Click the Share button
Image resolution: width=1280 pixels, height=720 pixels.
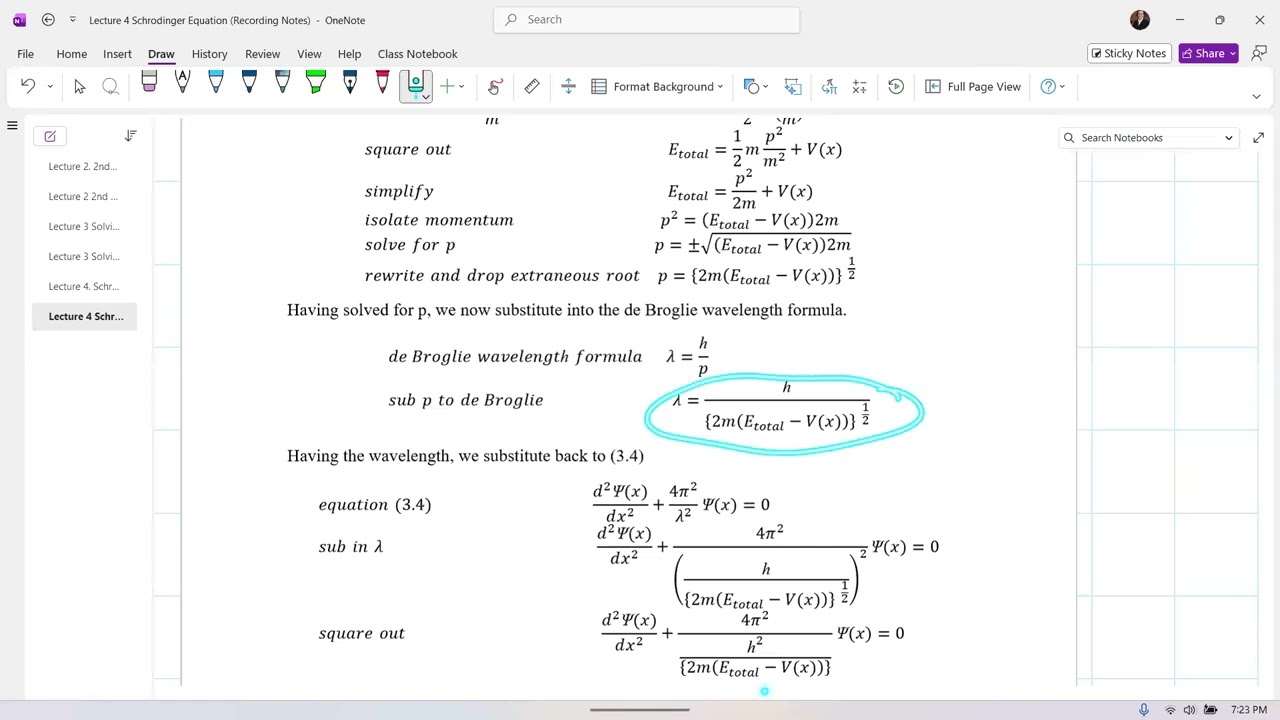click(x=1208, y=53)
